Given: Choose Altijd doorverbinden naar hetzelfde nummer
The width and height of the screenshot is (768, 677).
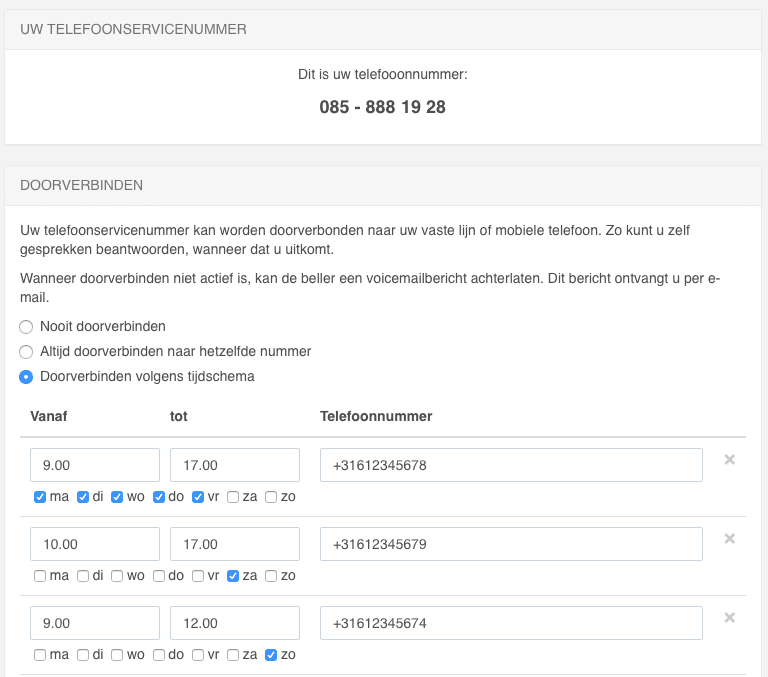Looking at the screenshot, I should click(x=27, y=352).
